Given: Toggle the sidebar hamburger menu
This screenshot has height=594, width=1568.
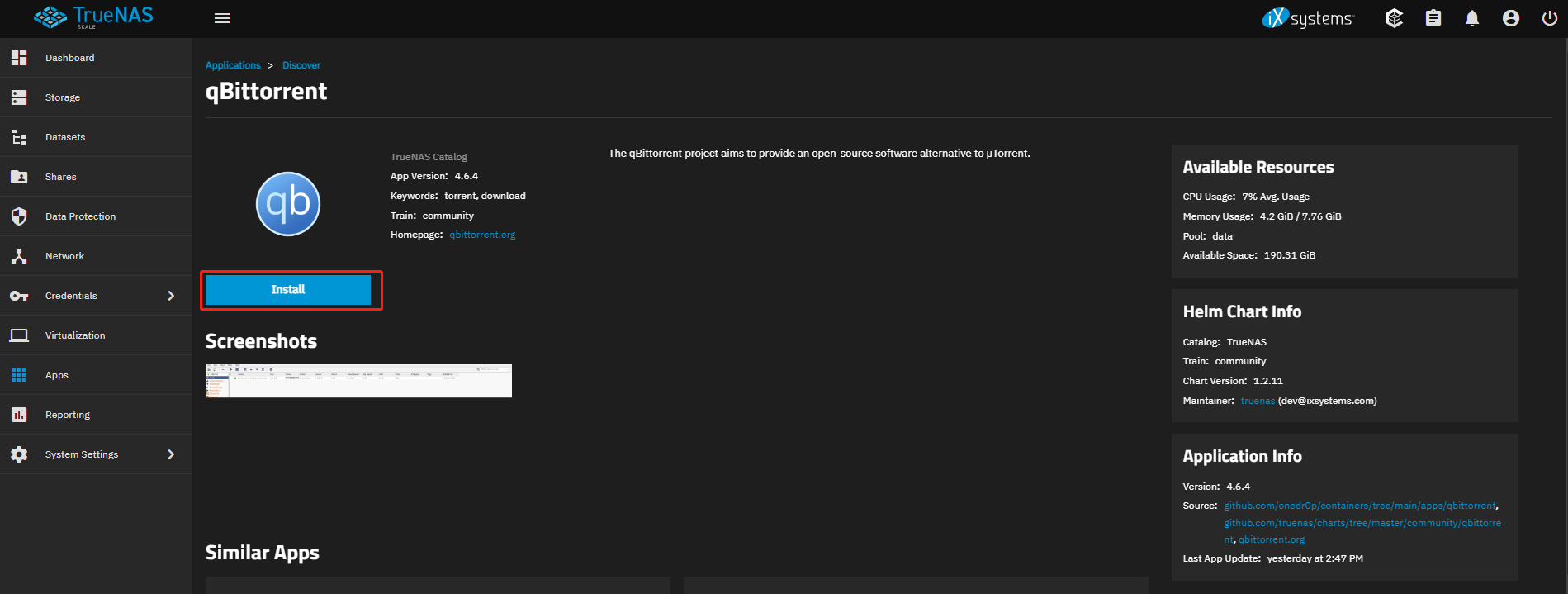Looking at the screenshot, I should point(222,18).
